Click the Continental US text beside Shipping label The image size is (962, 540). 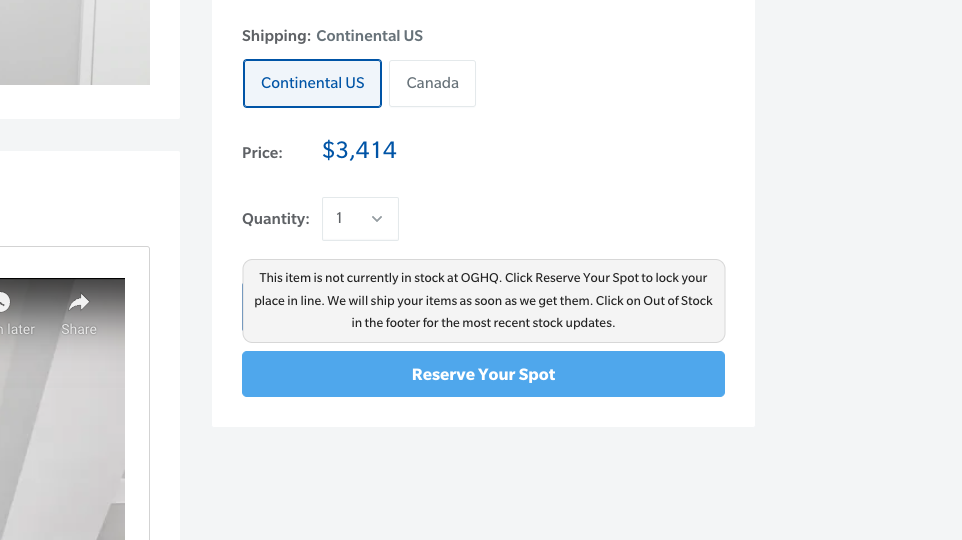tap(369, 36)
